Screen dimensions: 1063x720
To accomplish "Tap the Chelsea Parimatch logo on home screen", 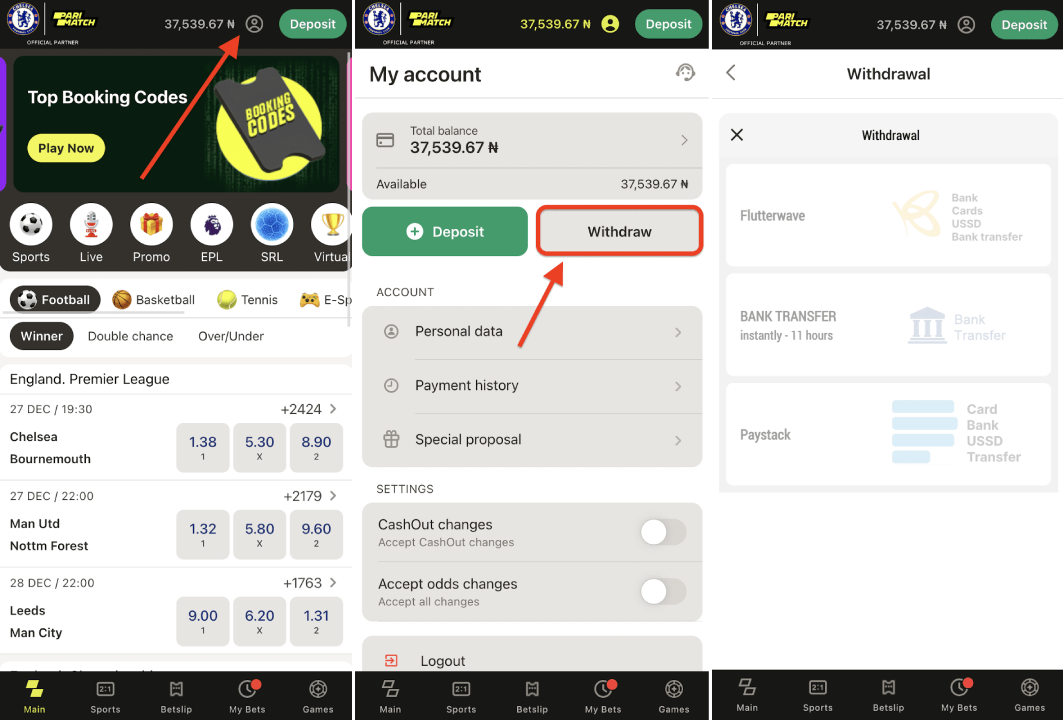I will point(52,24).
